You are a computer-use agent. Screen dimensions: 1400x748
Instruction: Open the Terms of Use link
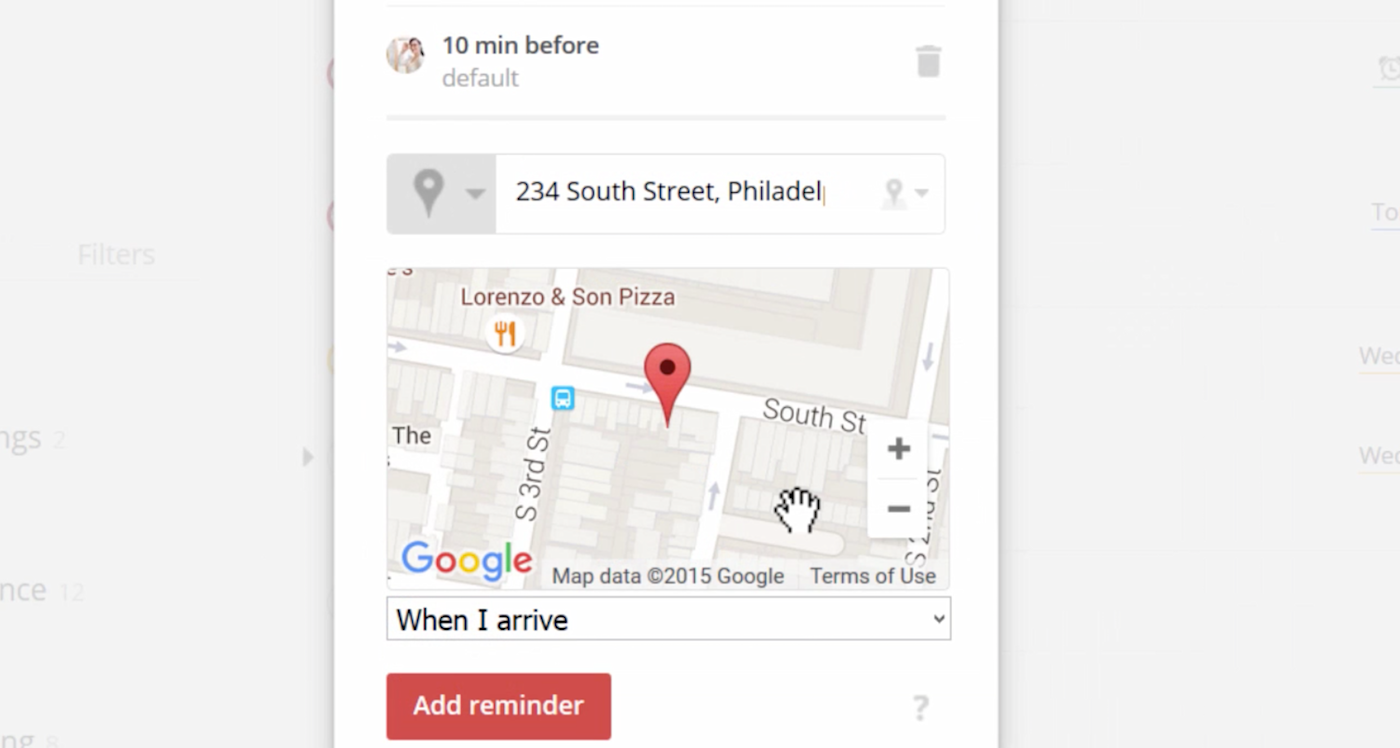873,576
